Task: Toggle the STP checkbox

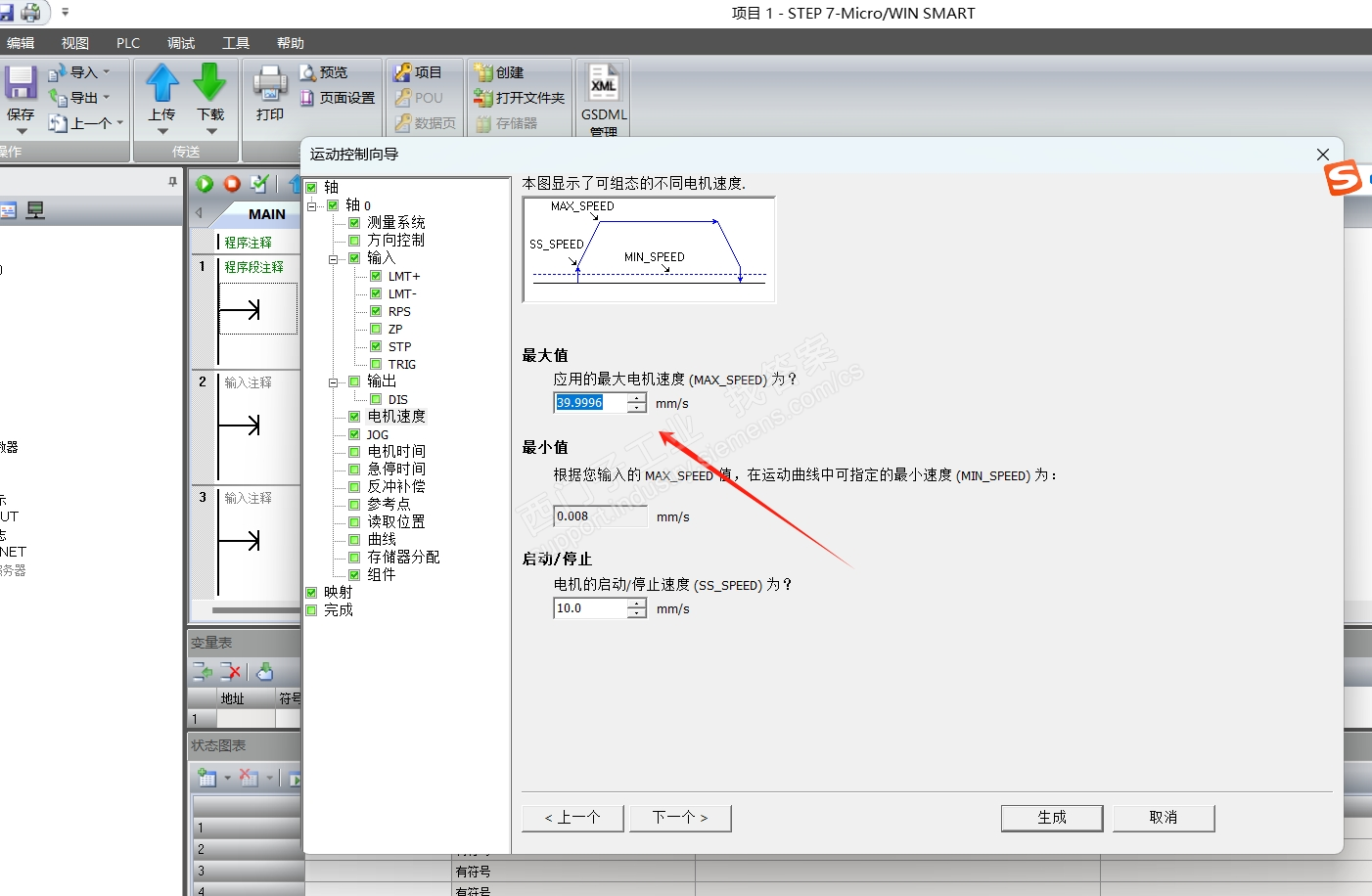Action: coord(376,346)
